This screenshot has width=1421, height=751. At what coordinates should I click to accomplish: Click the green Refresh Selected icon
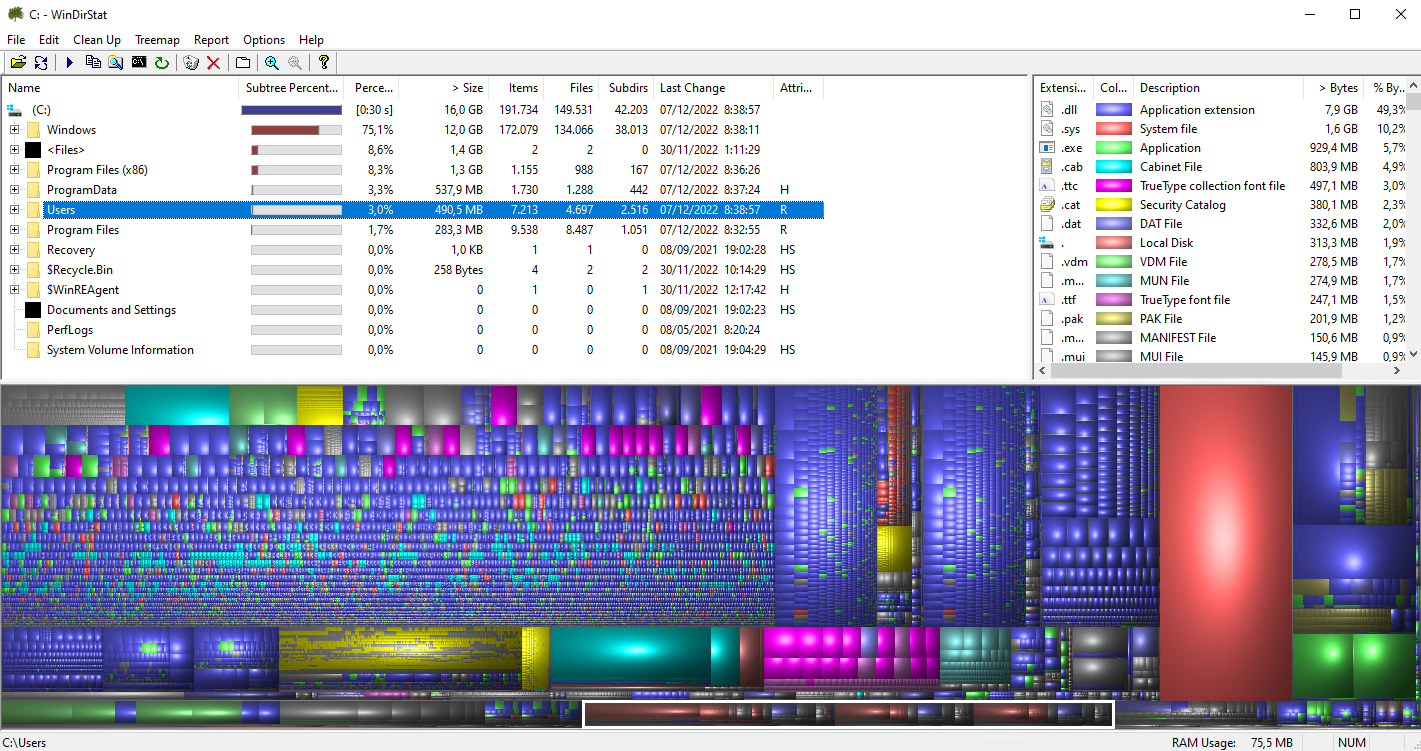coord(162,62)
